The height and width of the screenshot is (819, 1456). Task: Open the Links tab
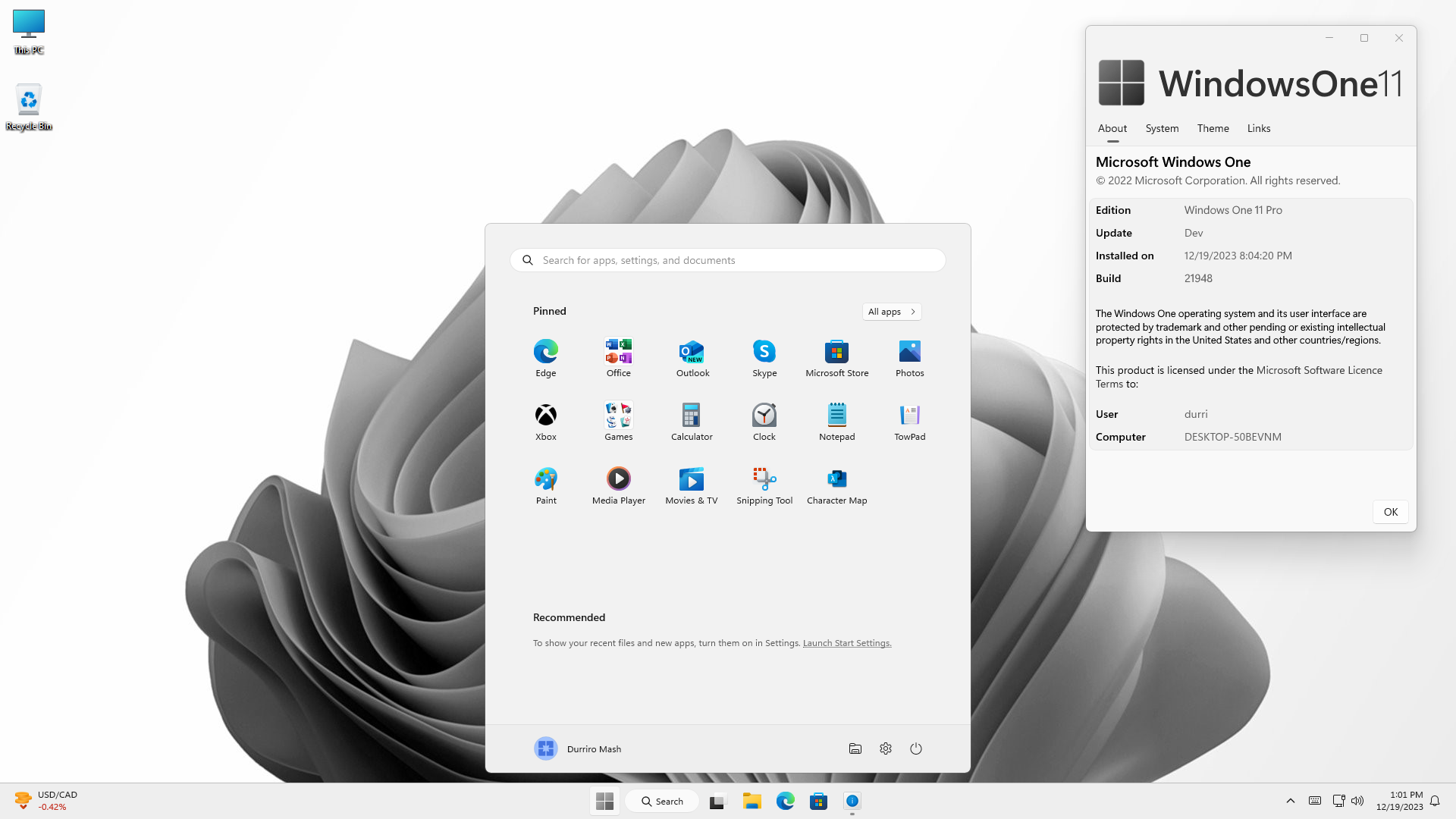click(x=1259, y=128)
